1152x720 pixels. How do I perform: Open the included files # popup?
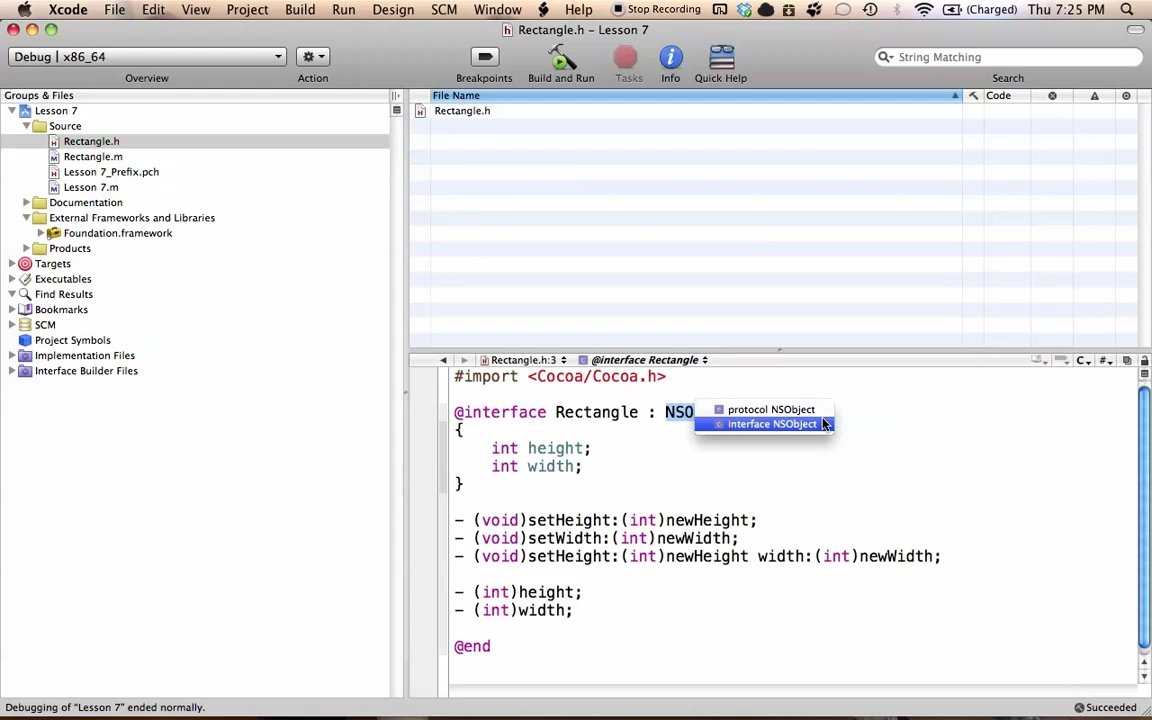click(x=1106, y=360)
